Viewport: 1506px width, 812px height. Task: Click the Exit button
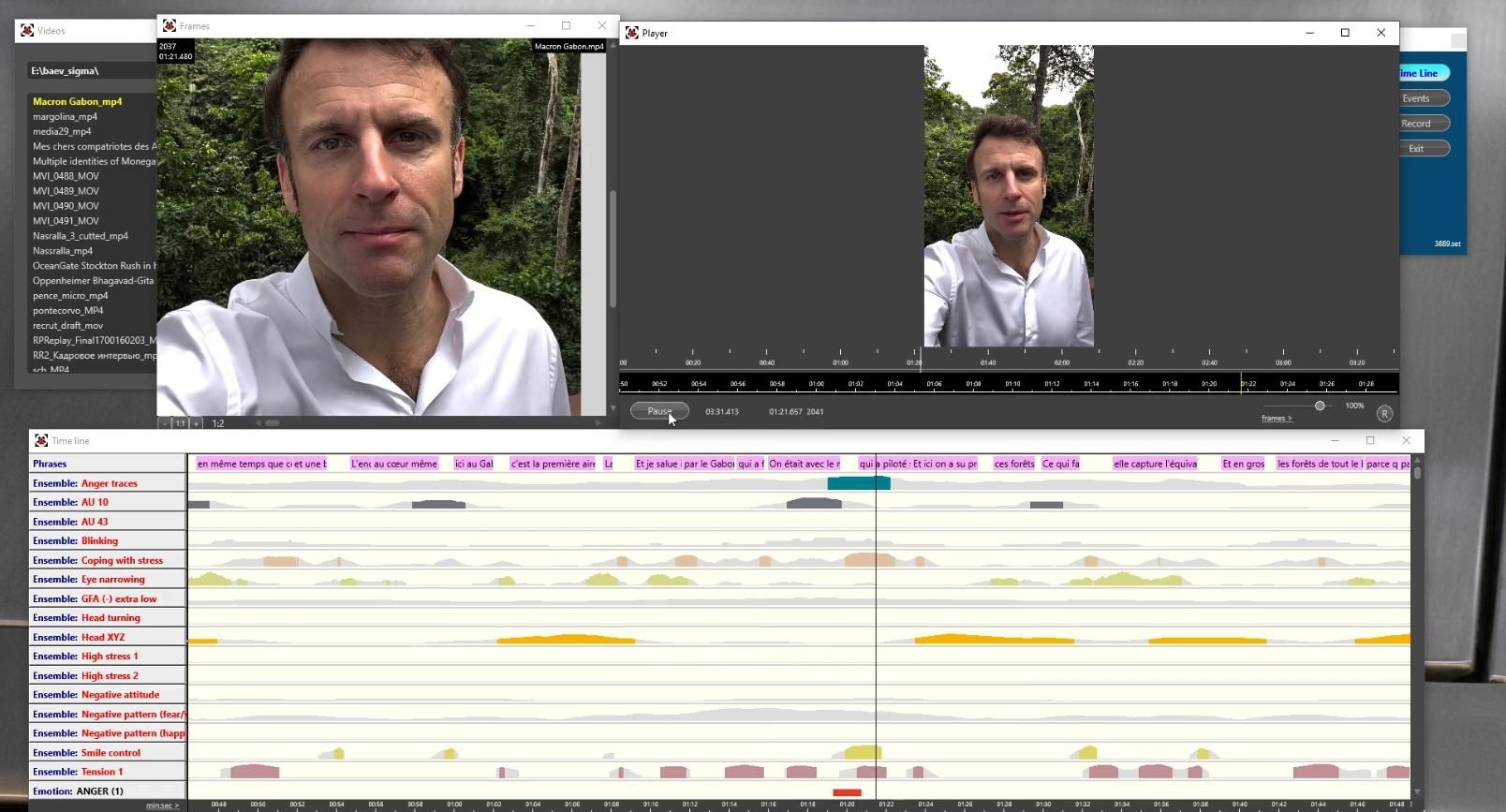[x=1415, y=149]
